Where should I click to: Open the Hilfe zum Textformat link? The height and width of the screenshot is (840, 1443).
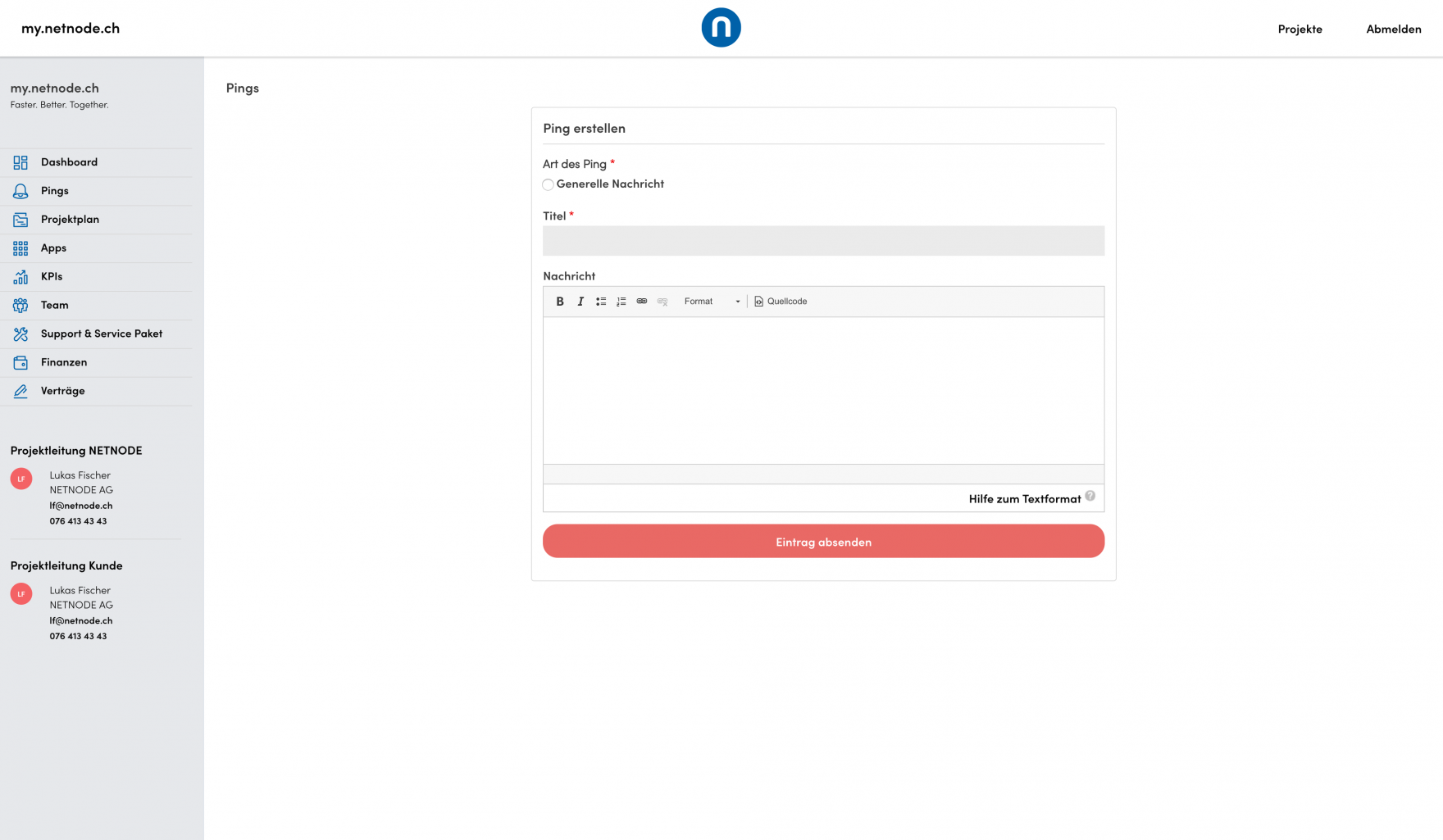tap(1024, 499)
